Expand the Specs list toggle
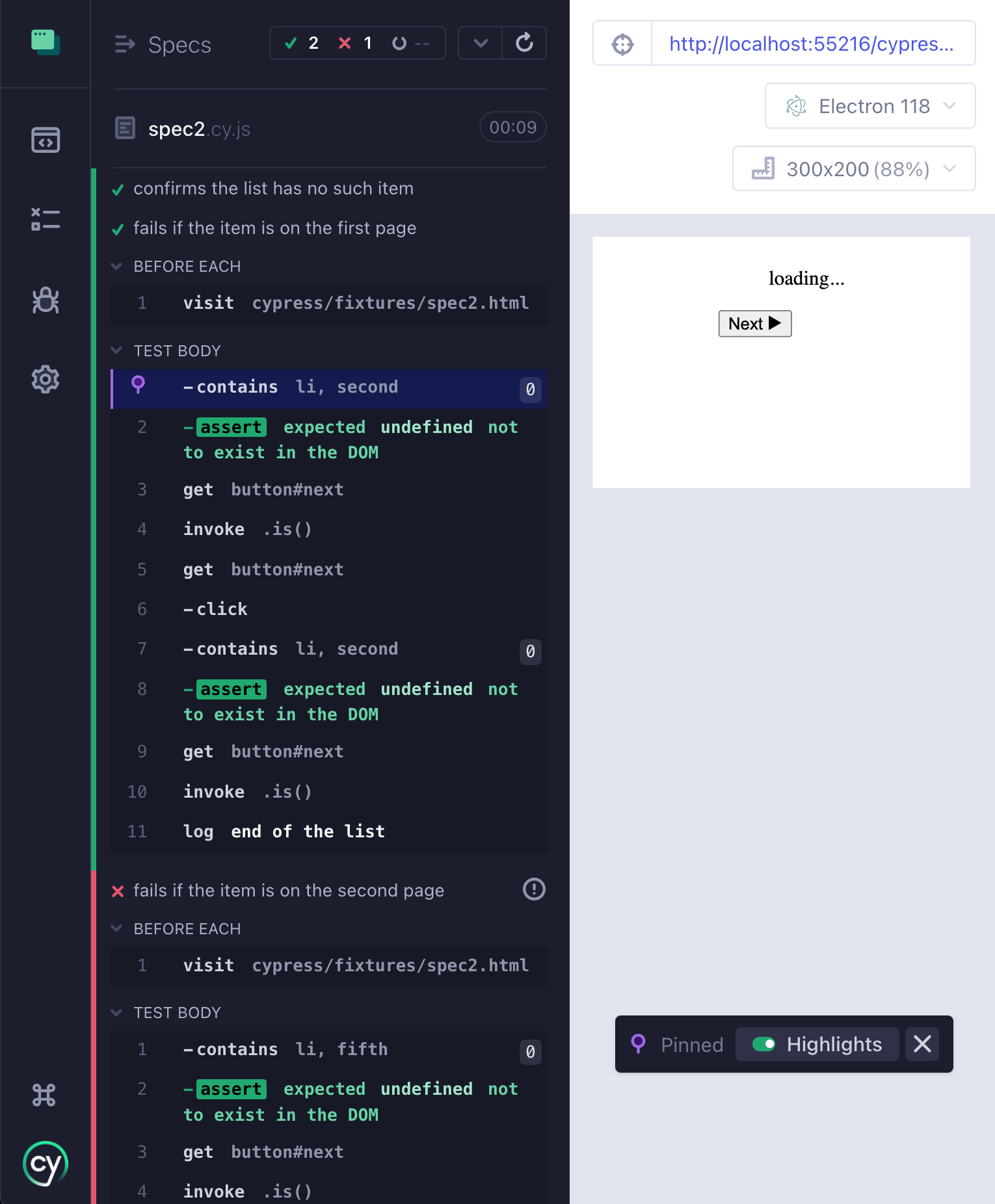Viewport: 995px width, 1204px height. (163, 45)
